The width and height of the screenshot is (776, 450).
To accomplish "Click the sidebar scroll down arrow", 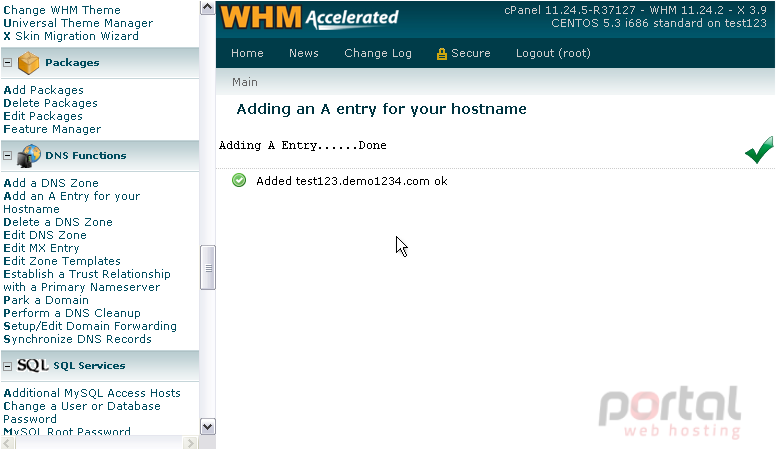I will click(x=207, y=427).
